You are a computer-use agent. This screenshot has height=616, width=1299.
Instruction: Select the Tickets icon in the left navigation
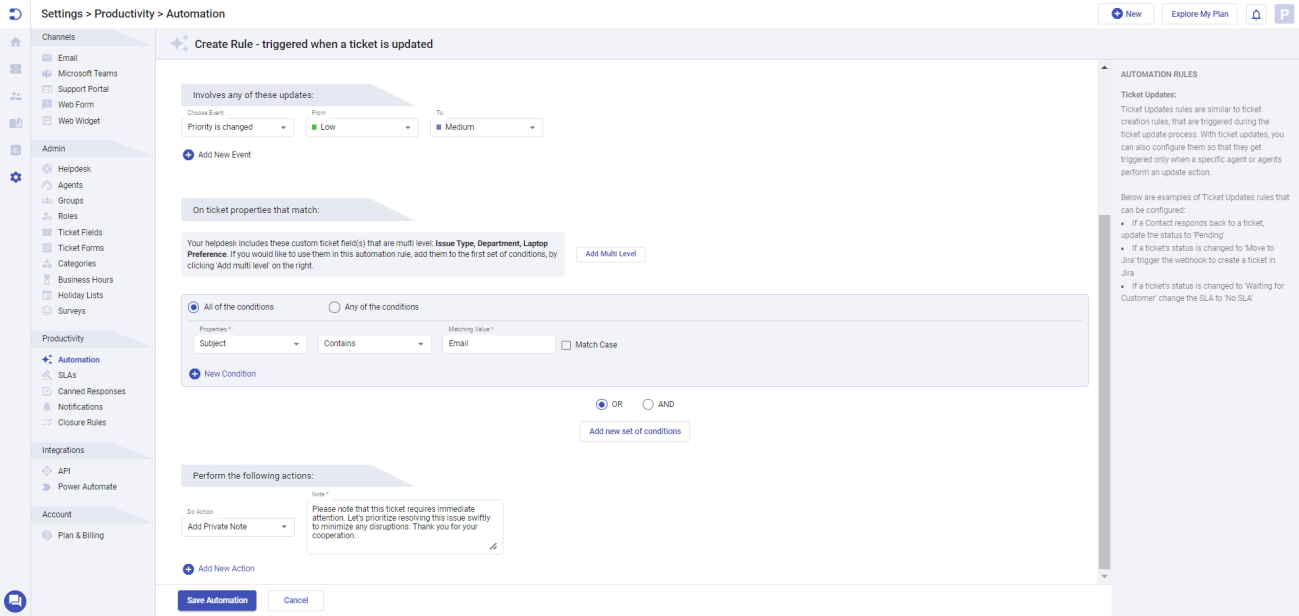click(x=15, y=69)
